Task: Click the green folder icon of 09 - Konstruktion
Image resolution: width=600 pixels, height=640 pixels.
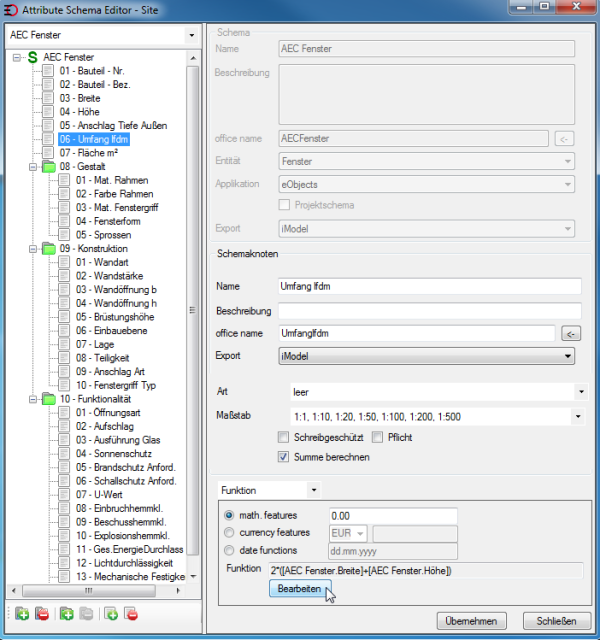Action: click(x=49, y=249)
